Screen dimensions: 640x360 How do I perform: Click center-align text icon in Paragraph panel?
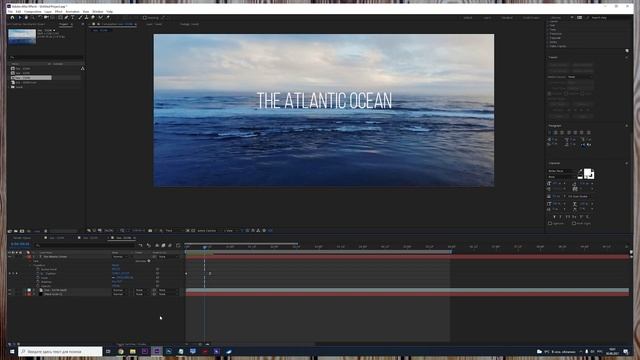[x=556, y=133]
